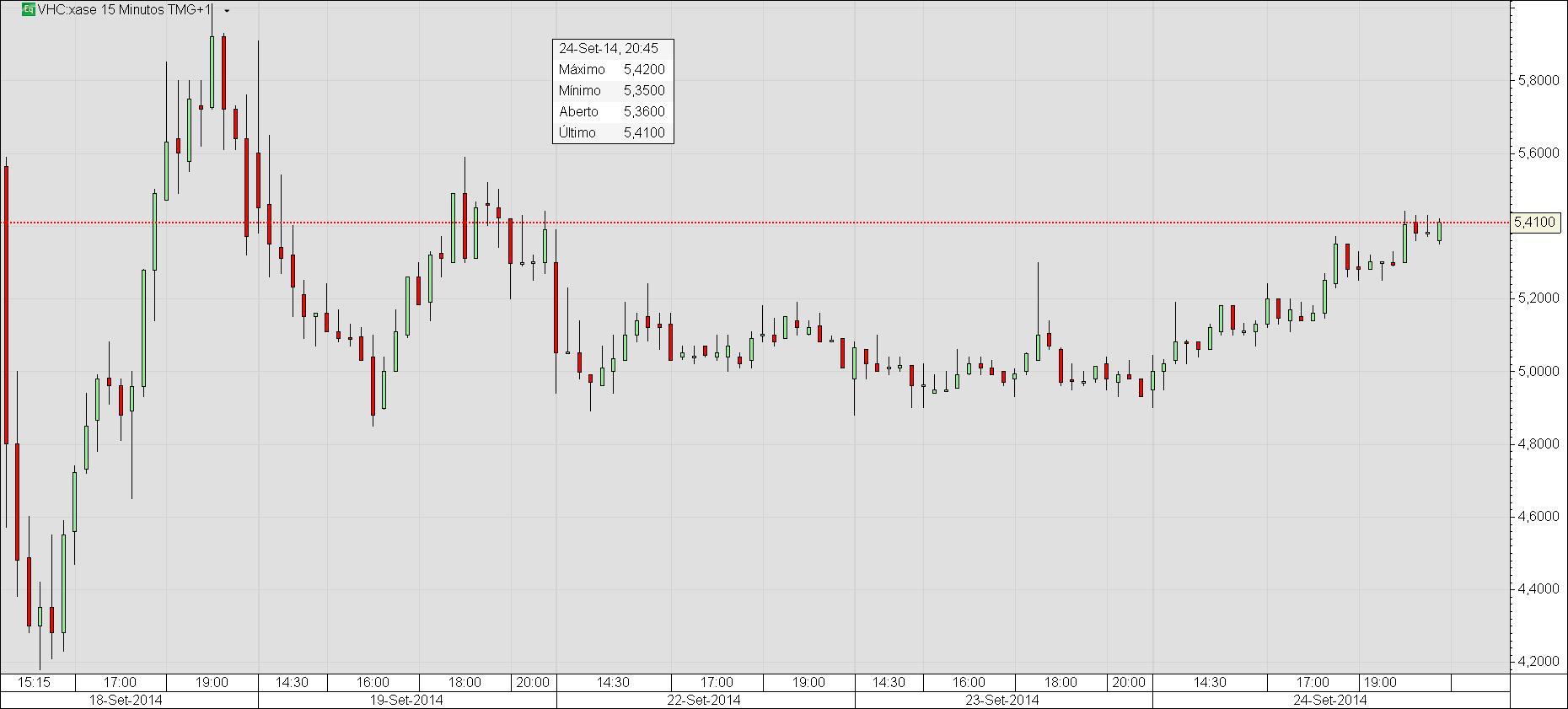The width and height of the screenshot is (1568, 709).
Task: Click the Mínimo value 5,3500
Action: (644, 90)
